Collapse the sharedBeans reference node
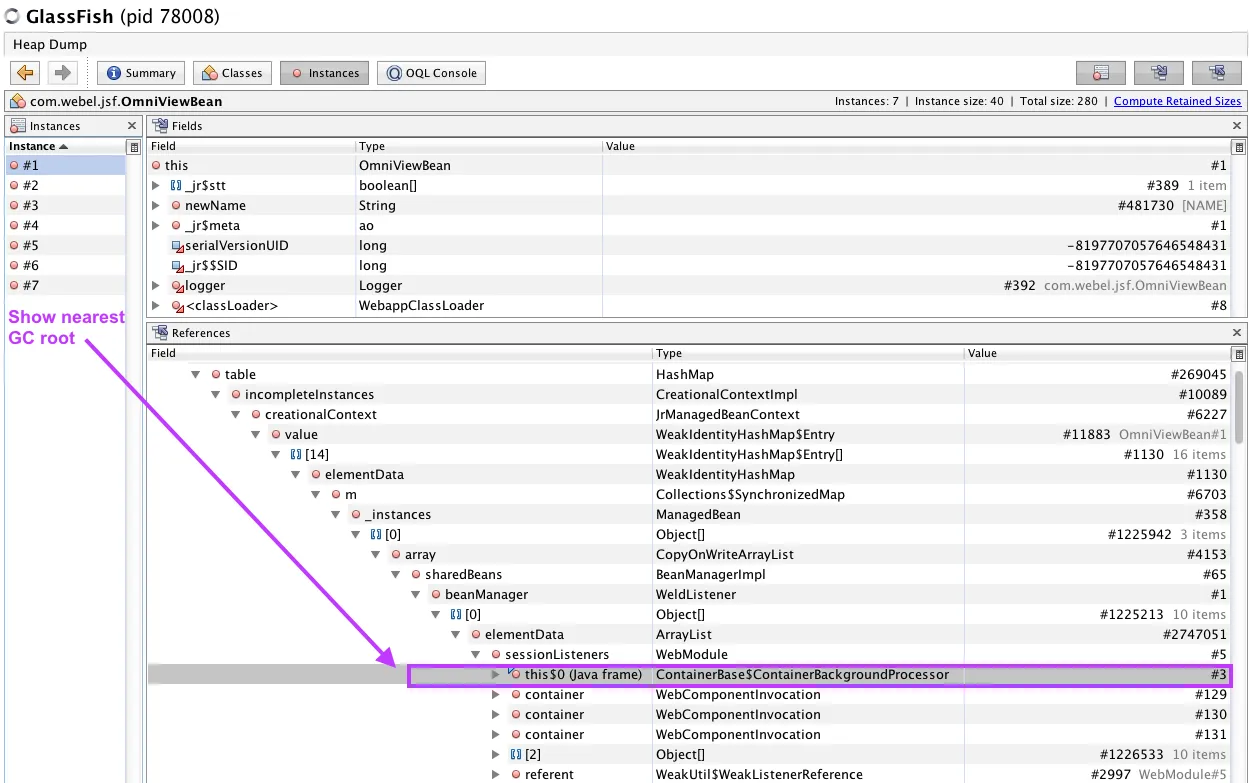Viewport: 1249px width, 783px height. pyautogui.click(x=395, y=574)
